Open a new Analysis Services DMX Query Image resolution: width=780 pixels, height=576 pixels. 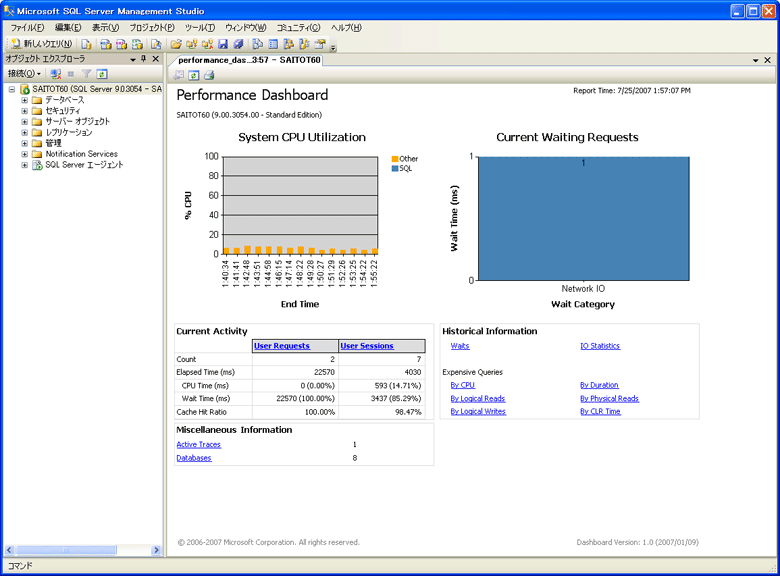121,44
